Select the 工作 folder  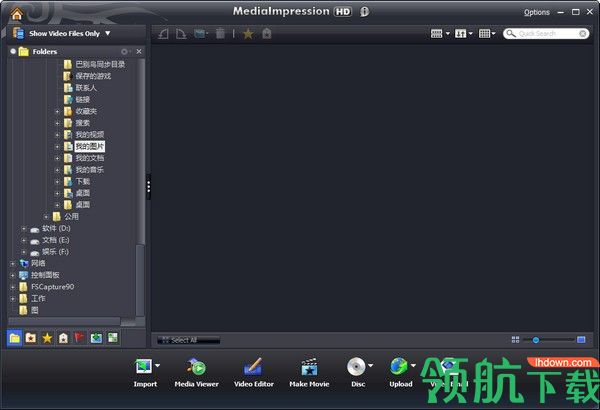(x=38, y=299)
